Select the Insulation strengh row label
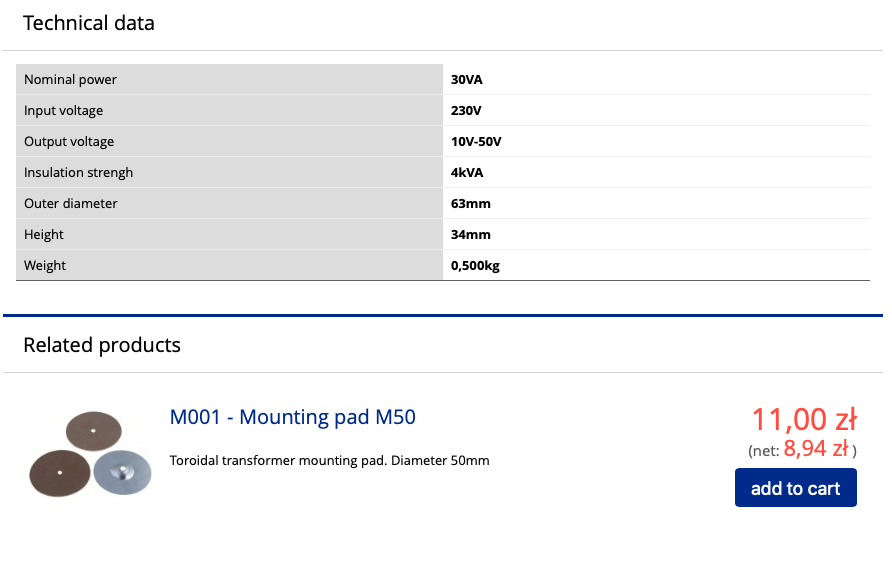Viewport: 892px width, 582px height. [229, 172]
